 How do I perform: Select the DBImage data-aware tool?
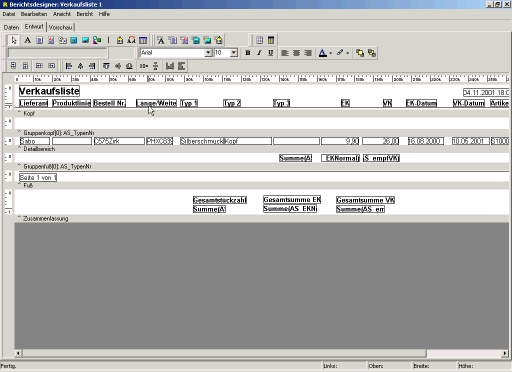pos(207,40)
